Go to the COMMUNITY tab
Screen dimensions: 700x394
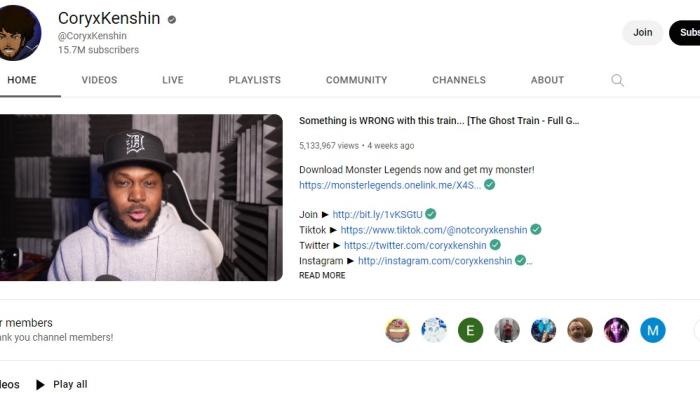tap(356, 80)
